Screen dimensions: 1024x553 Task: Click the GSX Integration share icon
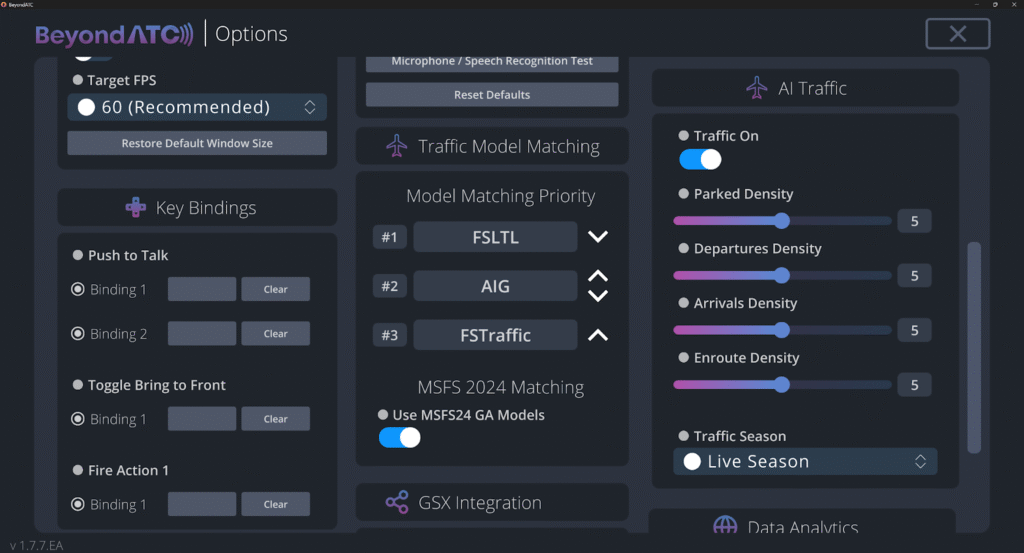pyautogui.click(x=397, y=503)
